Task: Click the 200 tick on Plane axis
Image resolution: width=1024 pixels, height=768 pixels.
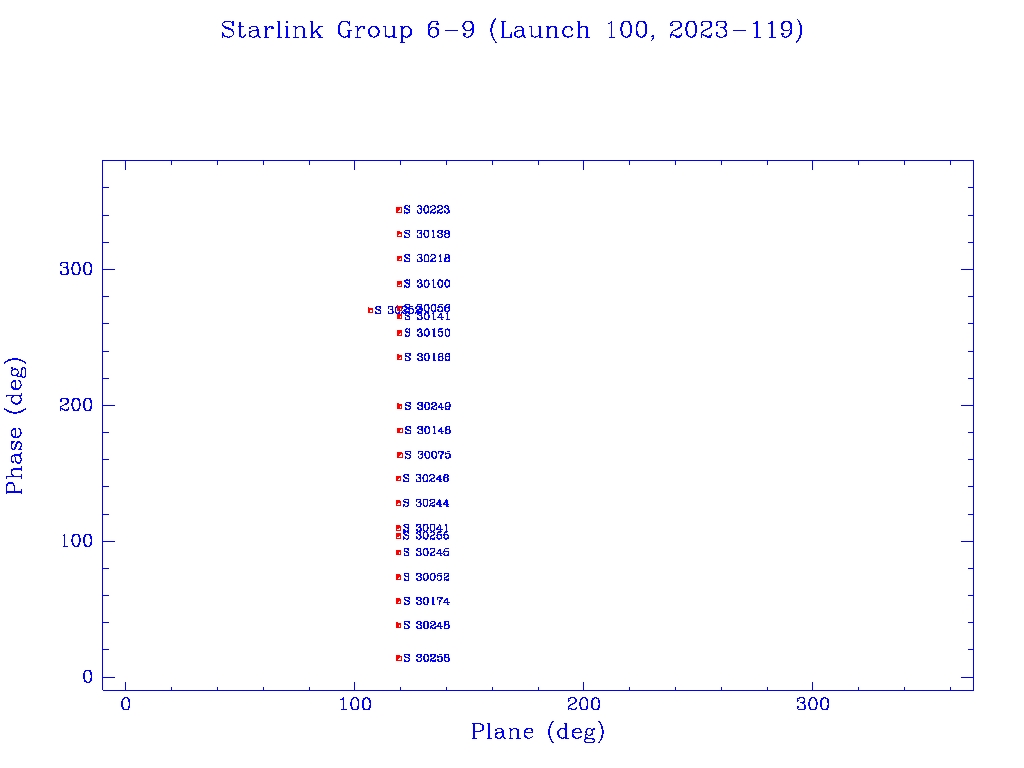Action: tap(583, 704)
